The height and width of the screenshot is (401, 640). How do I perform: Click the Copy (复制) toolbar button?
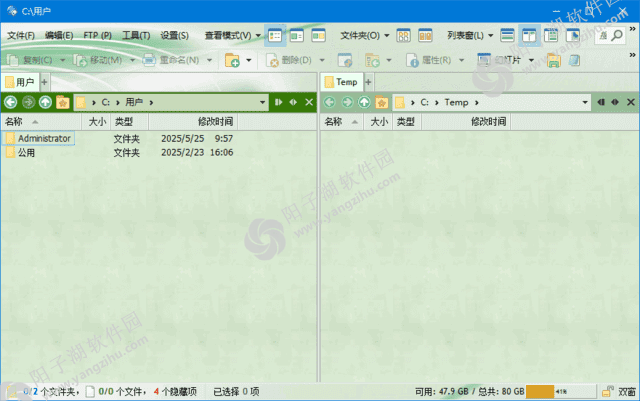coord(29,60)
